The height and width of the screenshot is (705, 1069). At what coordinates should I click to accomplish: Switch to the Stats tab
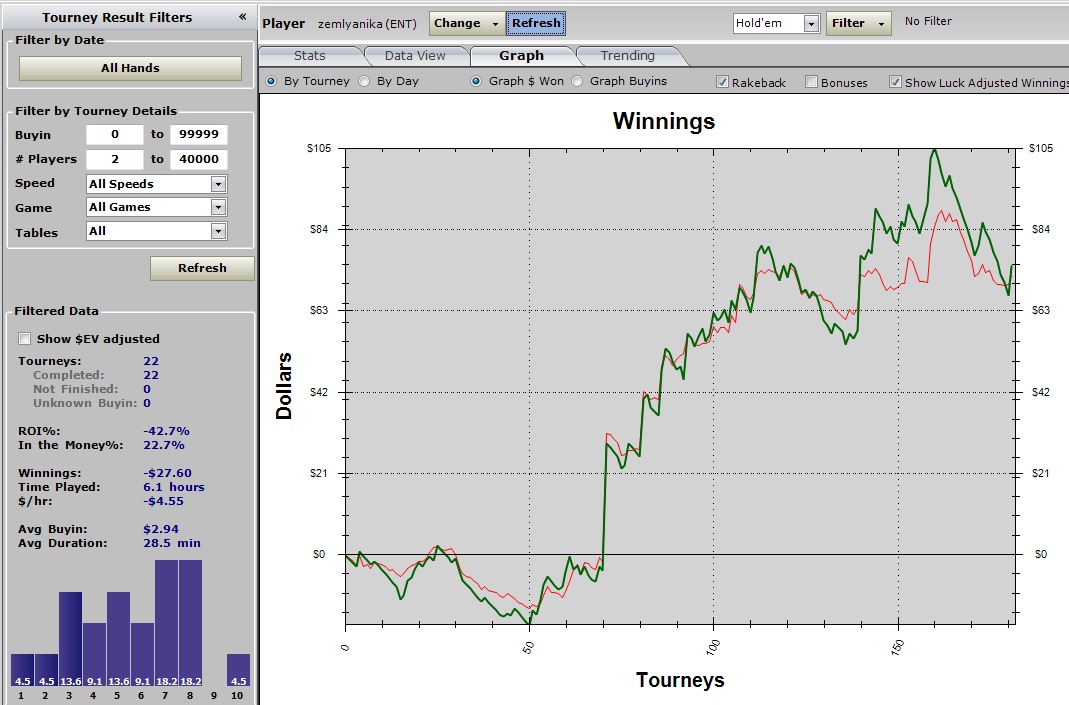[309, 56]
